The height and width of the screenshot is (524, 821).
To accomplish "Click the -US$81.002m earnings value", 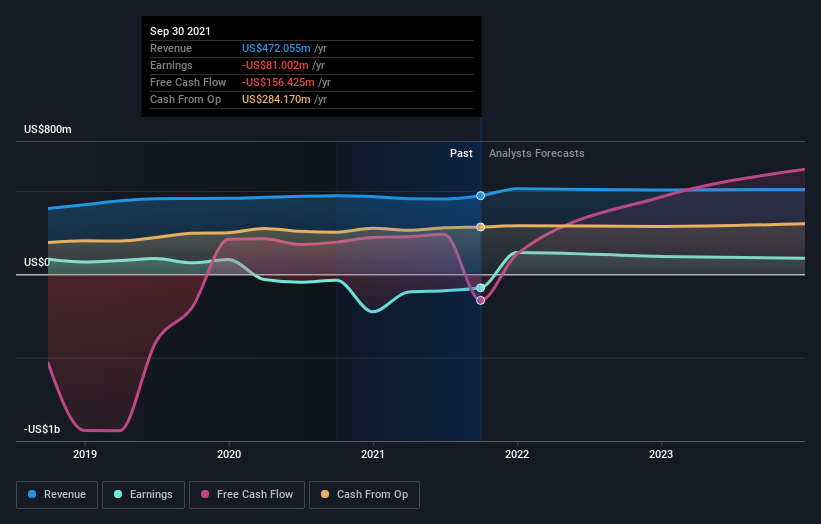I will 275,65.
